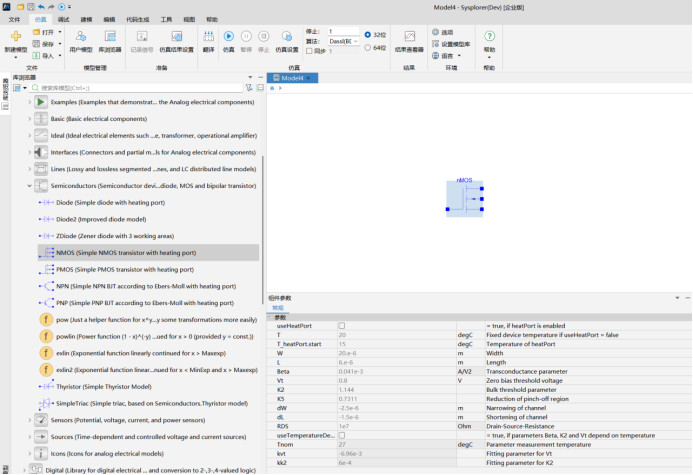Click the 暂停 (pause) simulation icon
This screenshot has height=475, width=693.
point(246,36)
